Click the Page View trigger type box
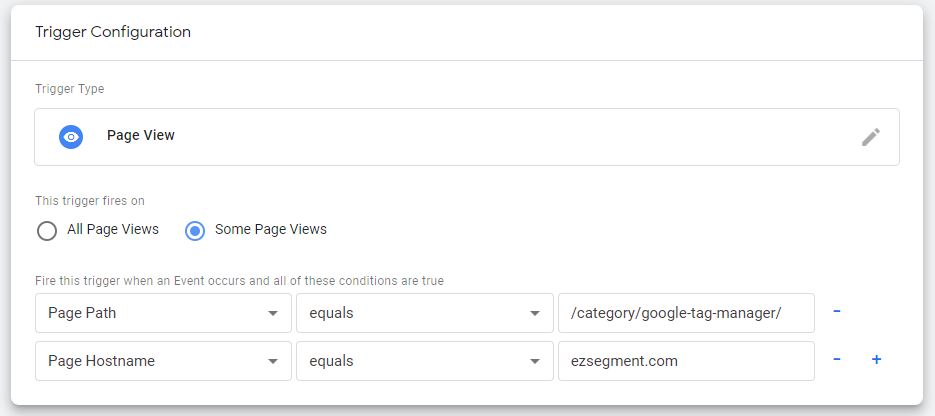Viewport: 935px width, 416px height. (467, 137)
